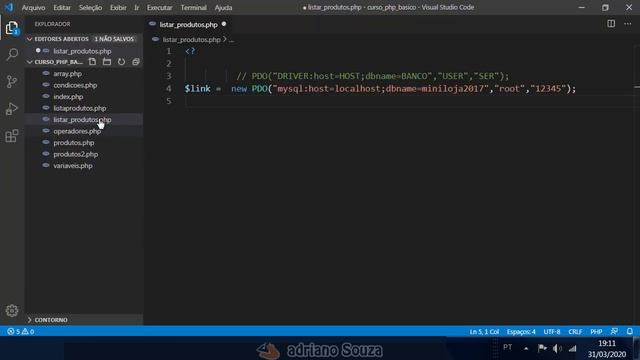The image size is (640, 360).
Task: Select the listar_produtos.php editor tab
Action: coord(188,24)
